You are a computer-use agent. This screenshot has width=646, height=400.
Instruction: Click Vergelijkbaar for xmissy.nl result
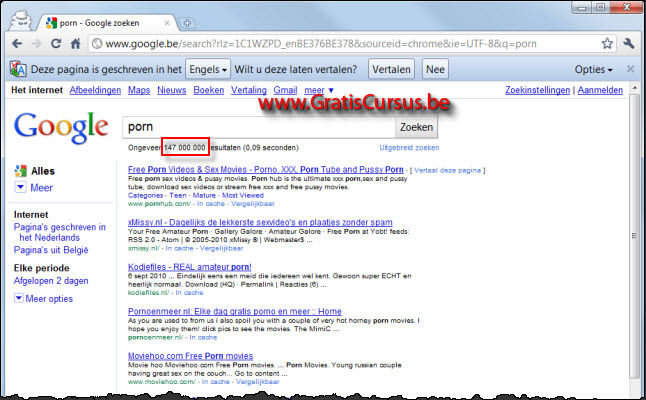(221, 248)
